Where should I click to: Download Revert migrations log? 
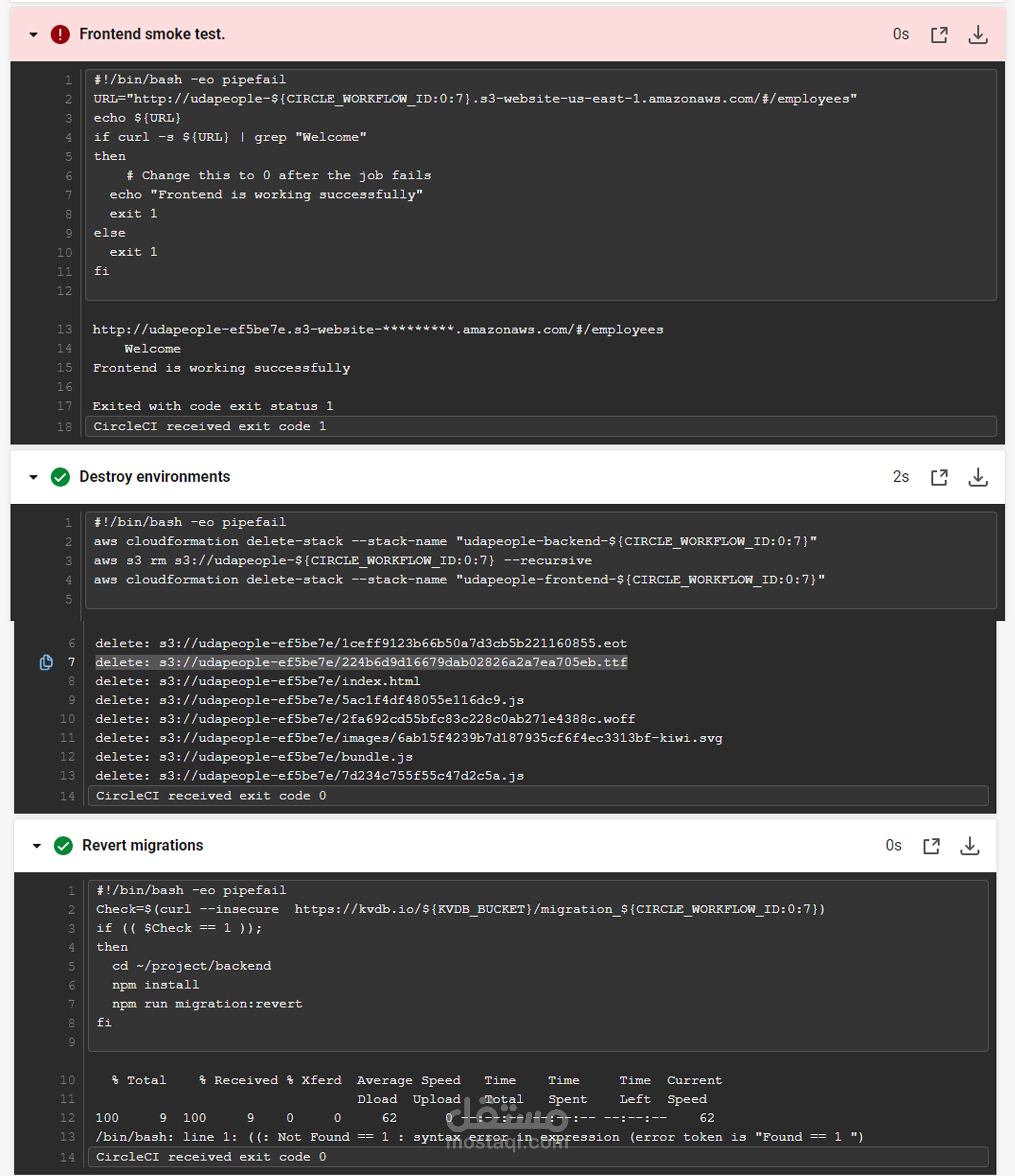970,846
